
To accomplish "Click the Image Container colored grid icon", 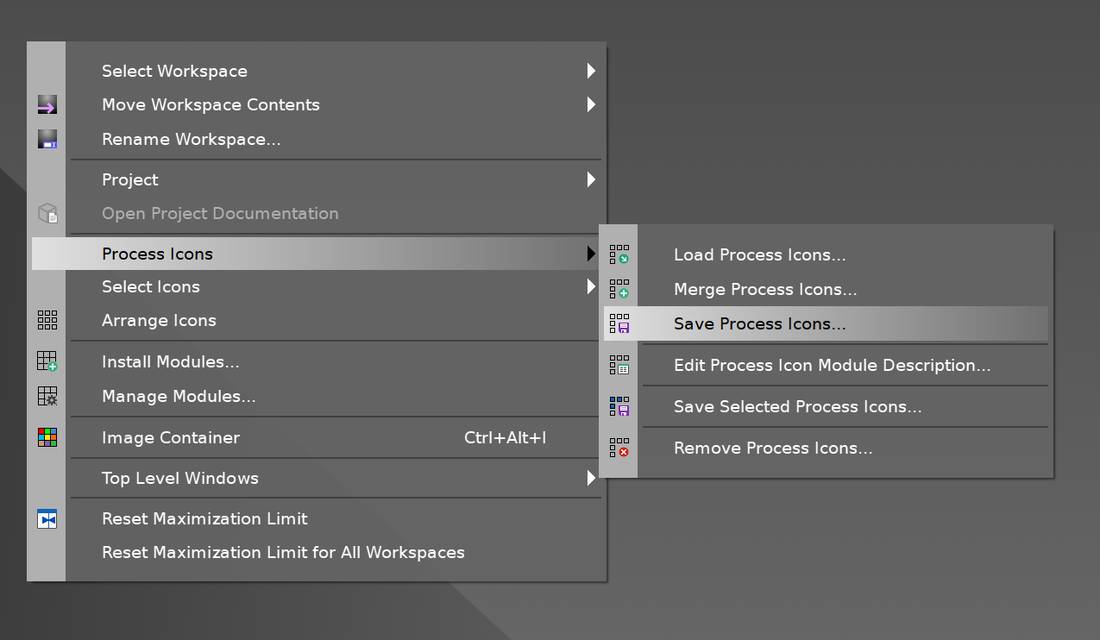I will point(47,437).
